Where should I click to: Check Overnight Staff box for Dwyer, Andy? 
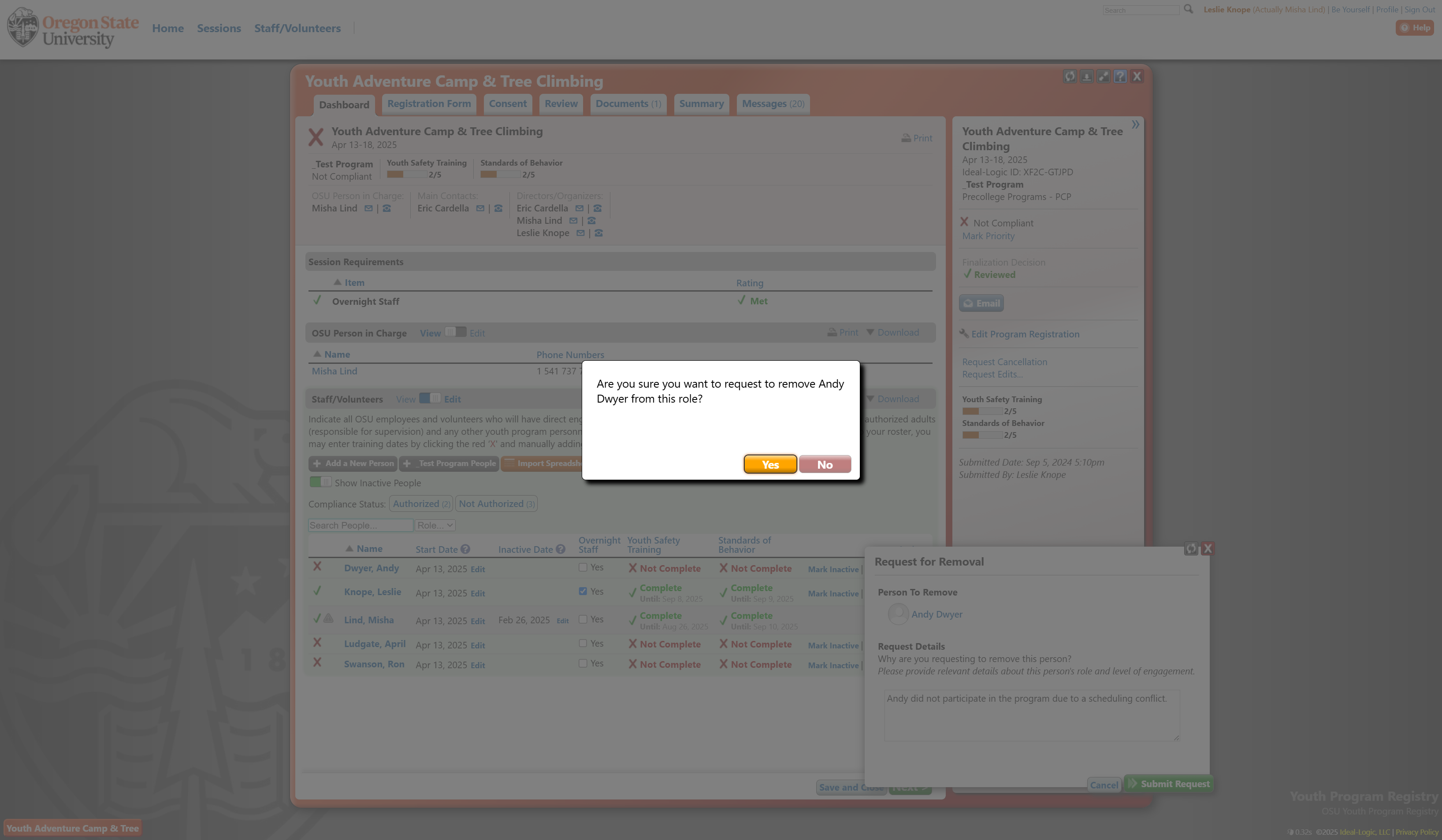tap(583, 567)
